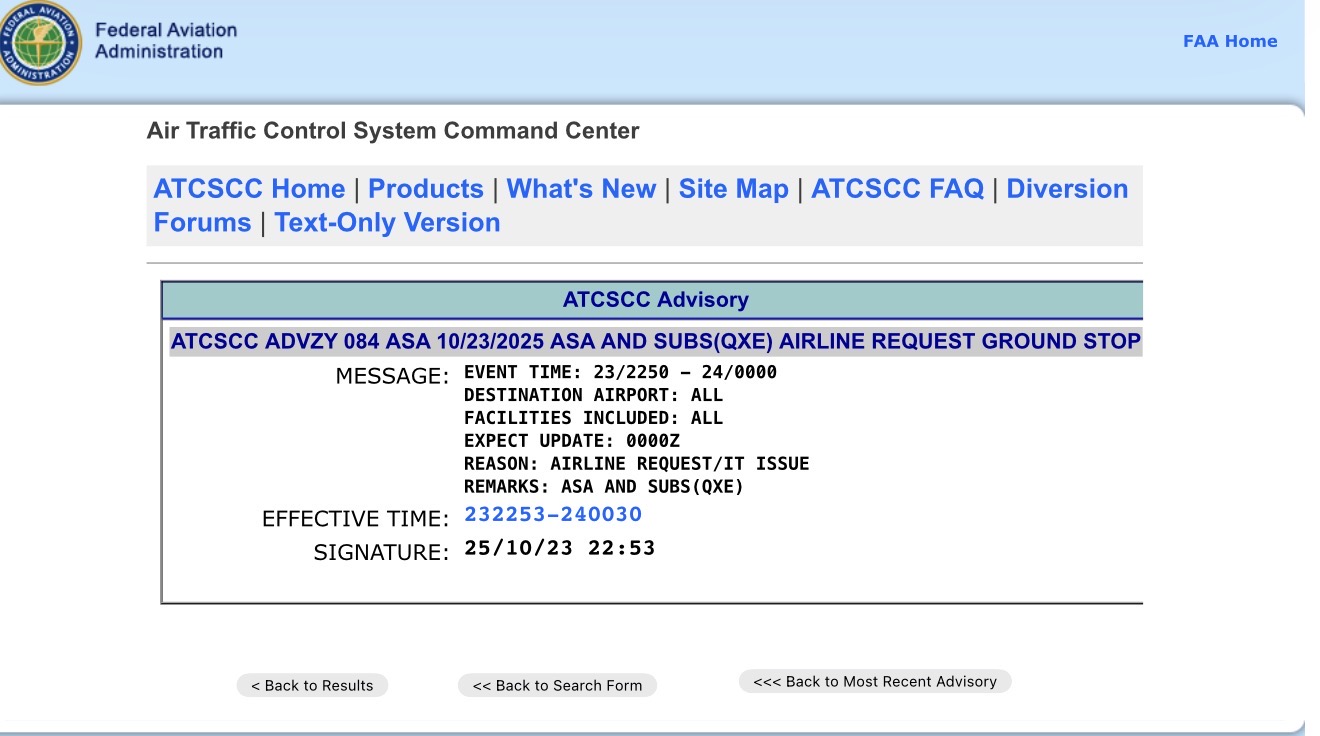Click the FAA seal logo
Viewport: 1320px width, 736px height.
tap(40, 42)
